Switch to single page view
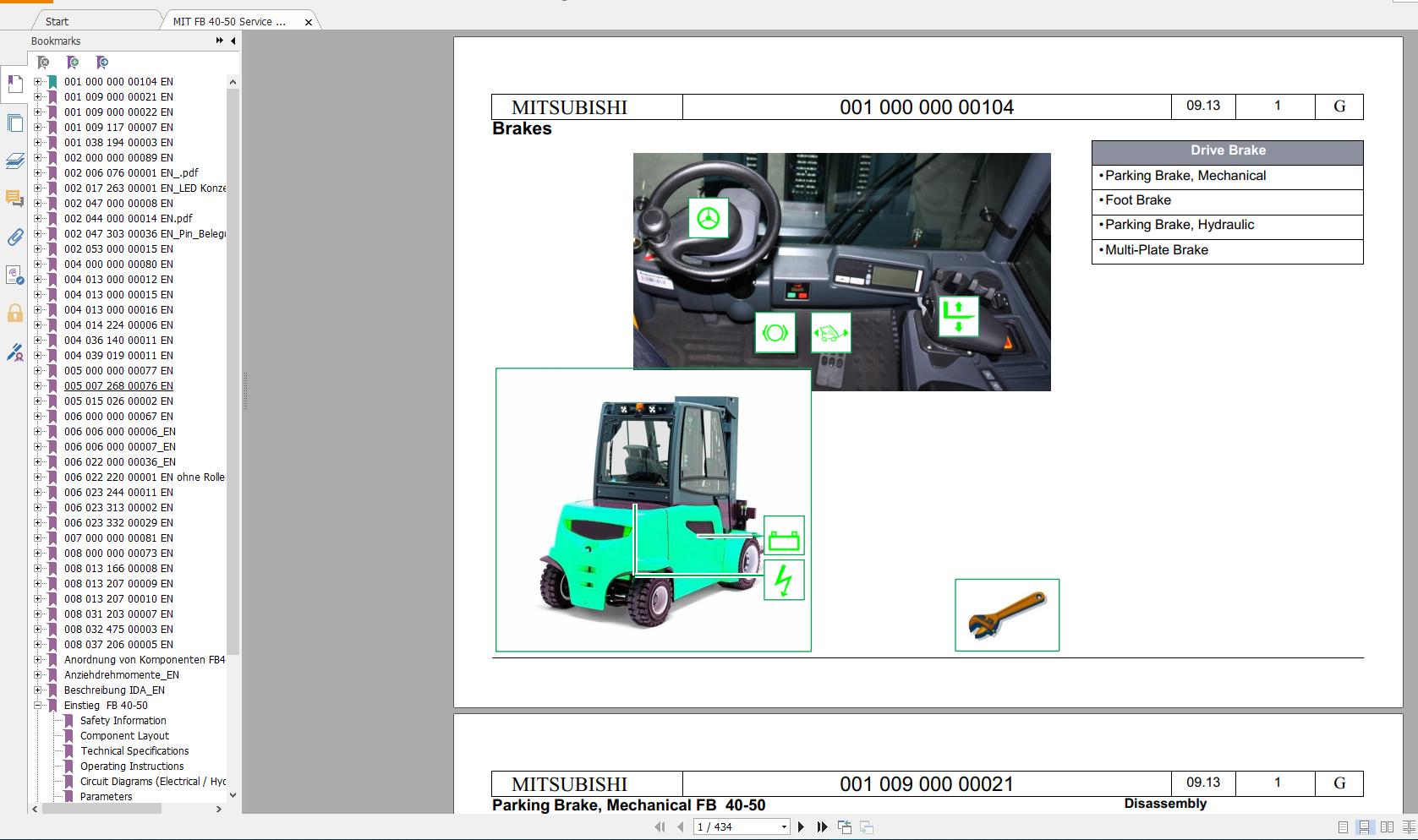Image resolution: width=1418 pixels, height=840 pixels. tap(1344, 827)
